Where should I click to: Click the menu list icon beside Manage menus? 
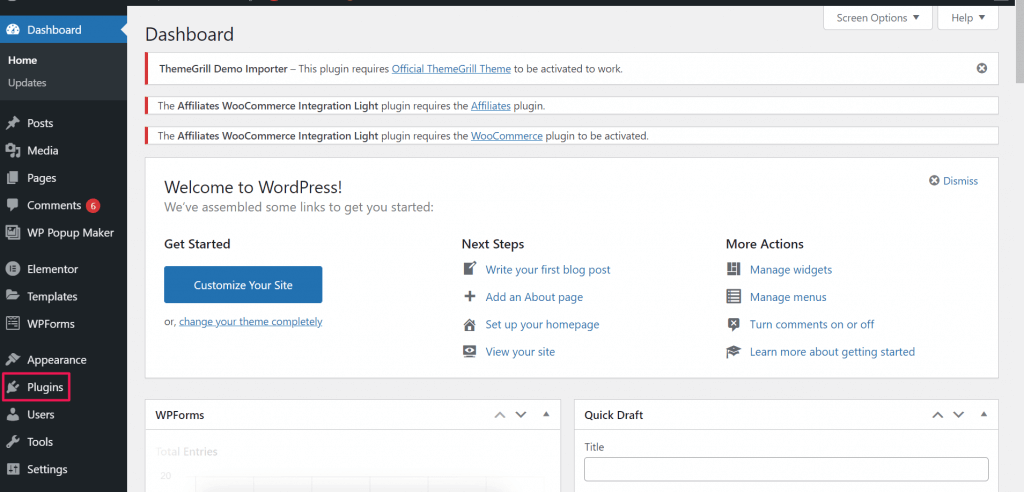point(733,297)
